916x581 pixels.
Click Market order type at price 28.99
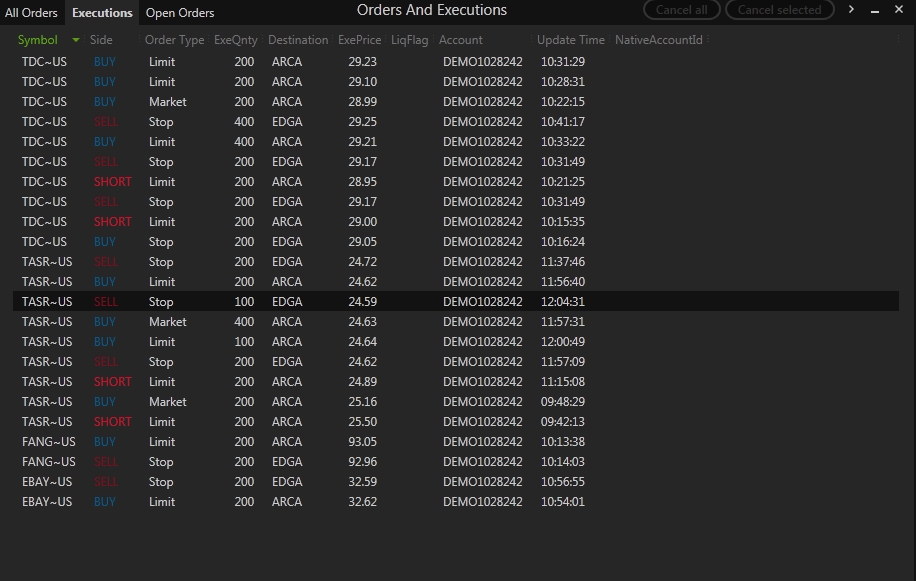click(x=167, y=102)
